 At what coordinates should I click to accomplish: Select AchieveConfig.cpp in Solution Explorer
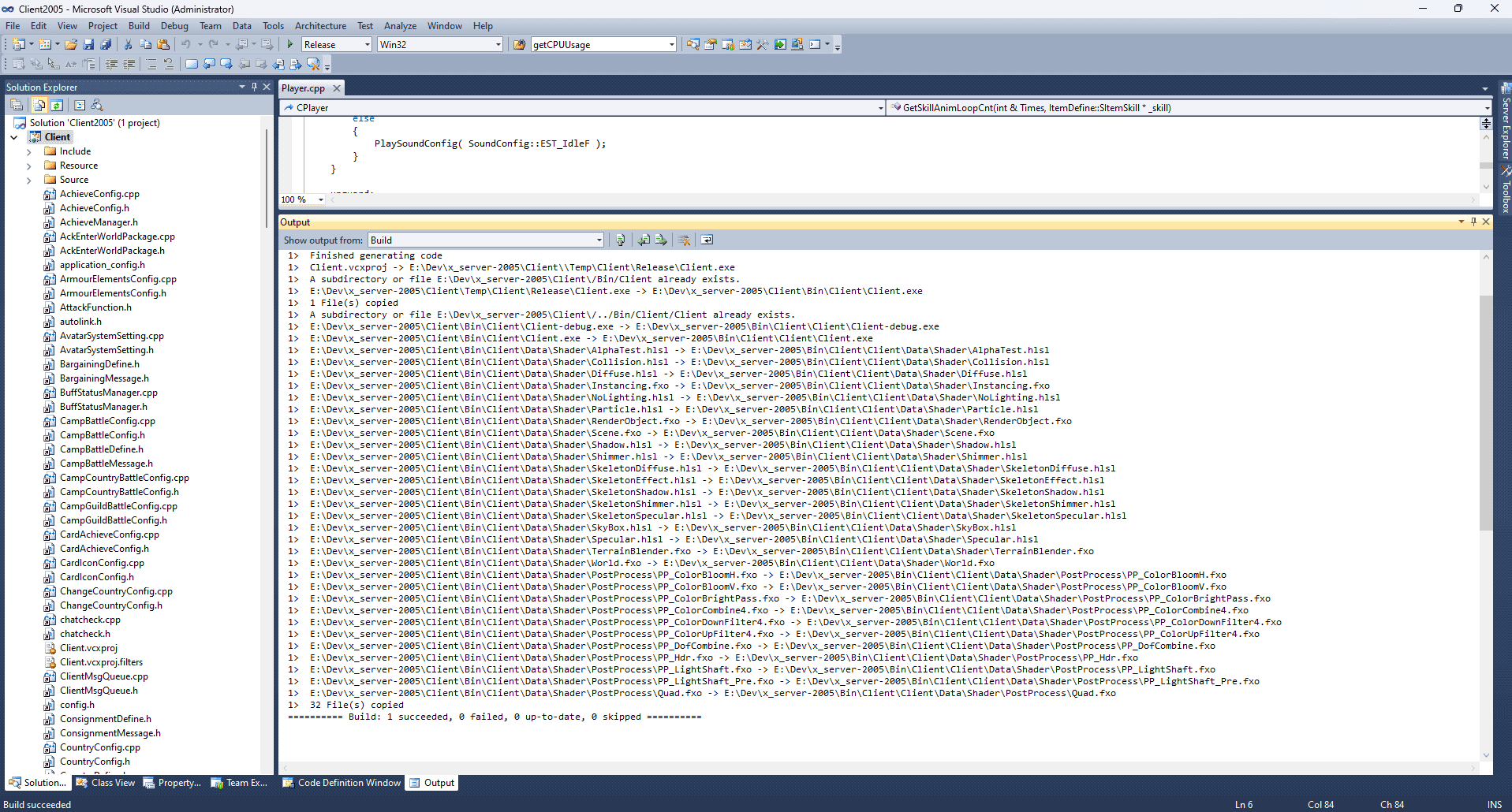(99, 194)
